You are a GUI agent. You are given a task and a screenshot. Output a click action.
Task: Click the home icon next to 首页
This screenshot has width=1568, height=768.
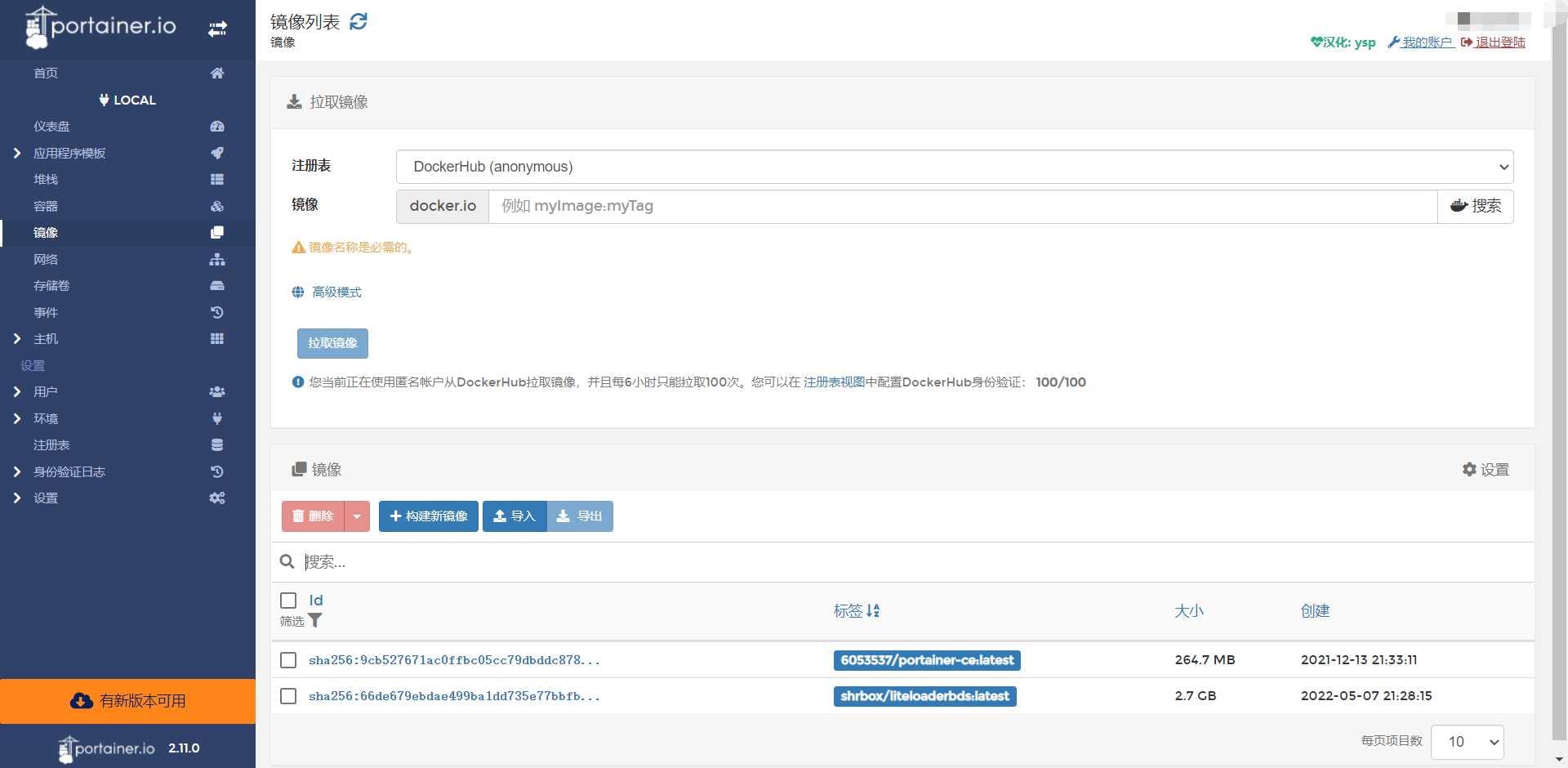tap(216, 74)
